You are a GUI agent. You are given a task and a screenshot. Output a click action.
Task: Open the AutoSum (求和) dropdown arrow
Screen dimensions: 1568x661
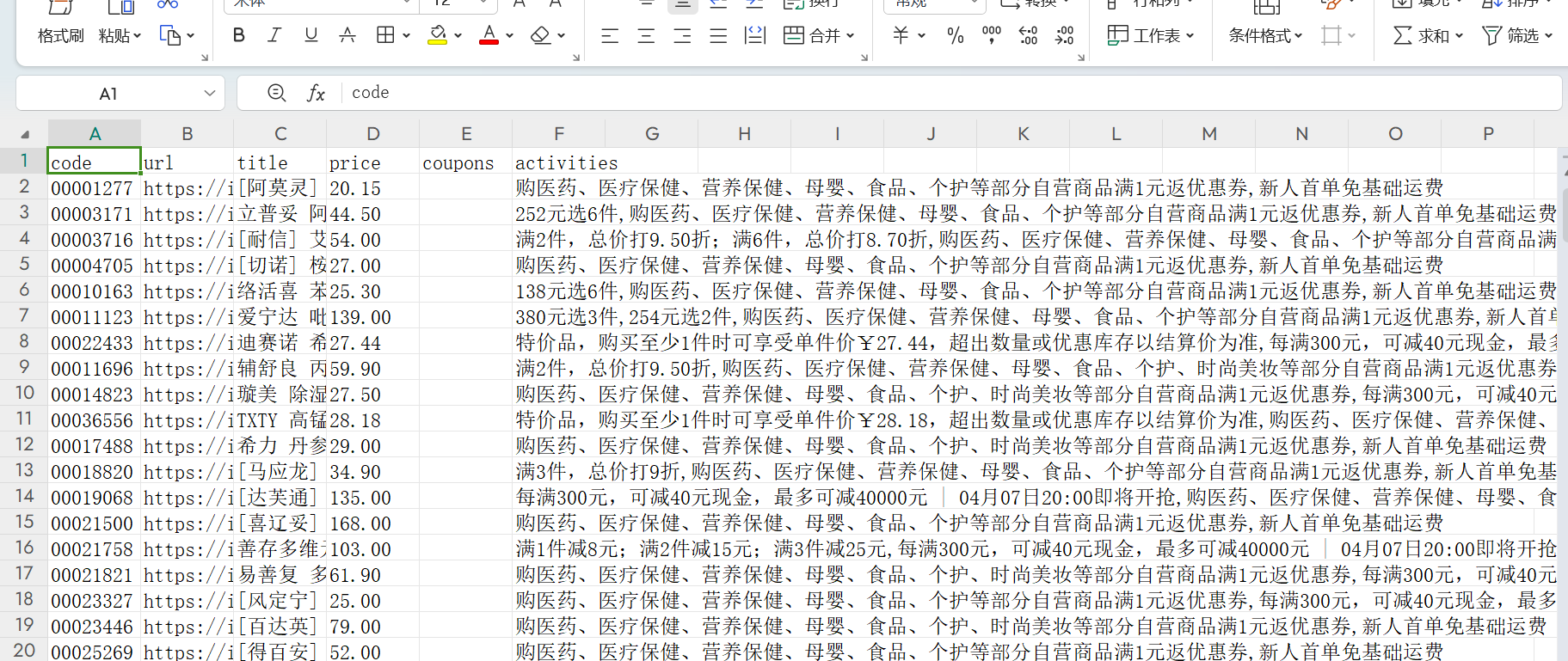[1460, 36]
